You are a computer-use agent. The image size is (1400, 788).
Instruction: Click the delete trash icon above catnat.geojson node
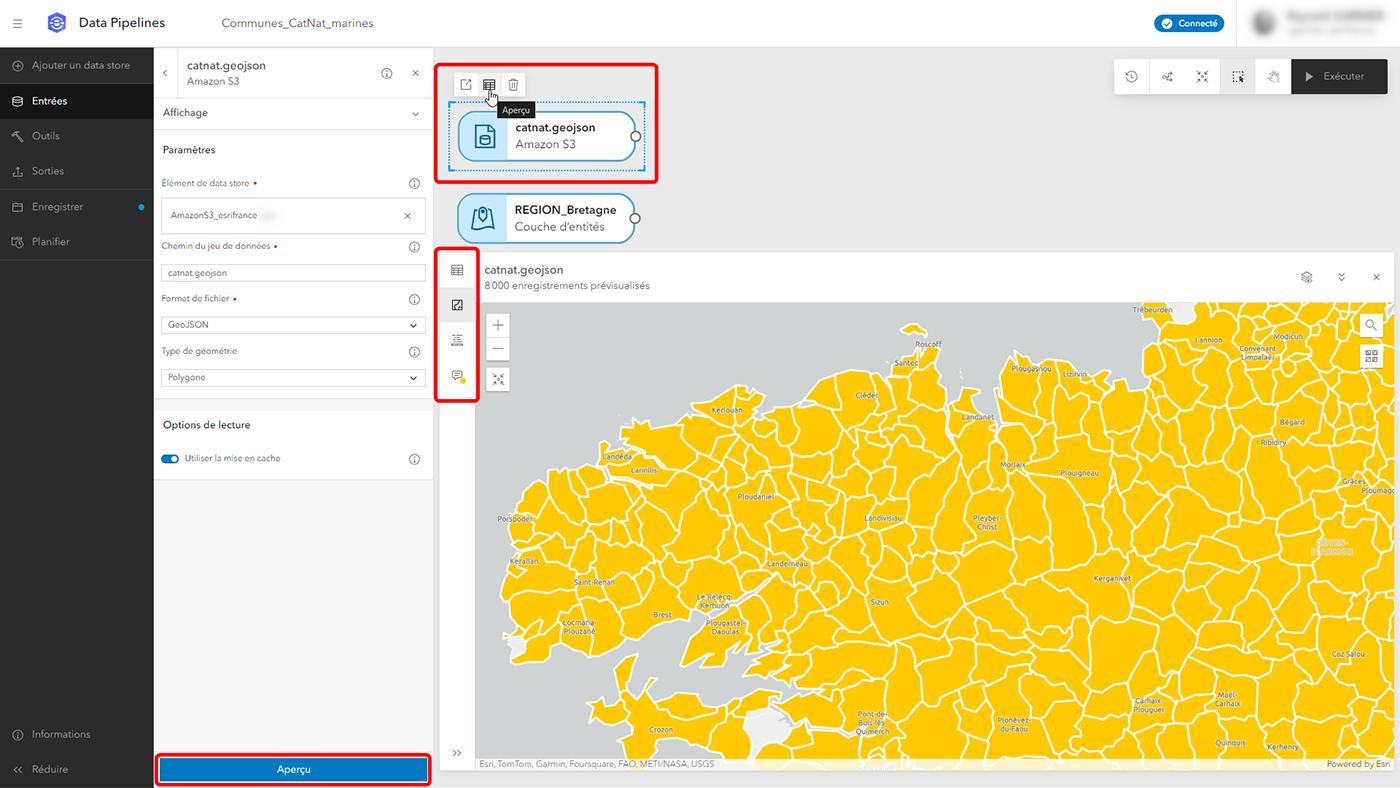point(513,85)
